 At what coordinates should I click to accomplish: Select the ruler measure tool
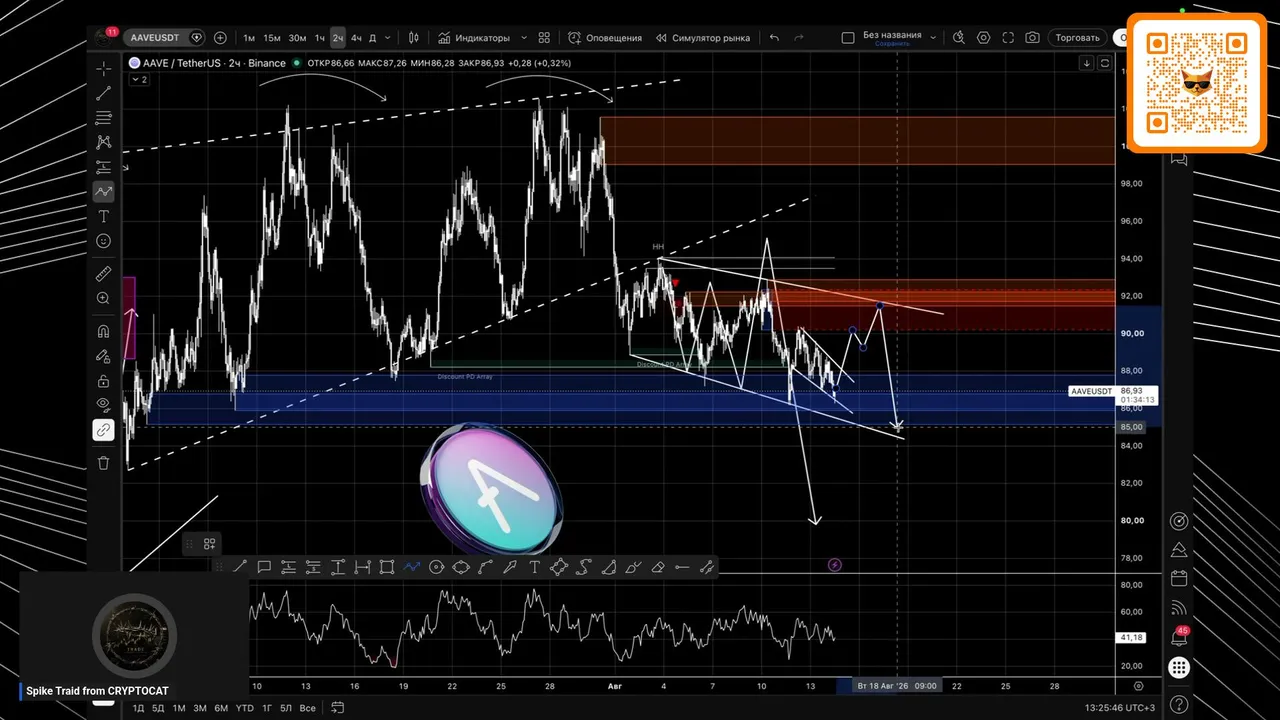click(x=104, y=273)
